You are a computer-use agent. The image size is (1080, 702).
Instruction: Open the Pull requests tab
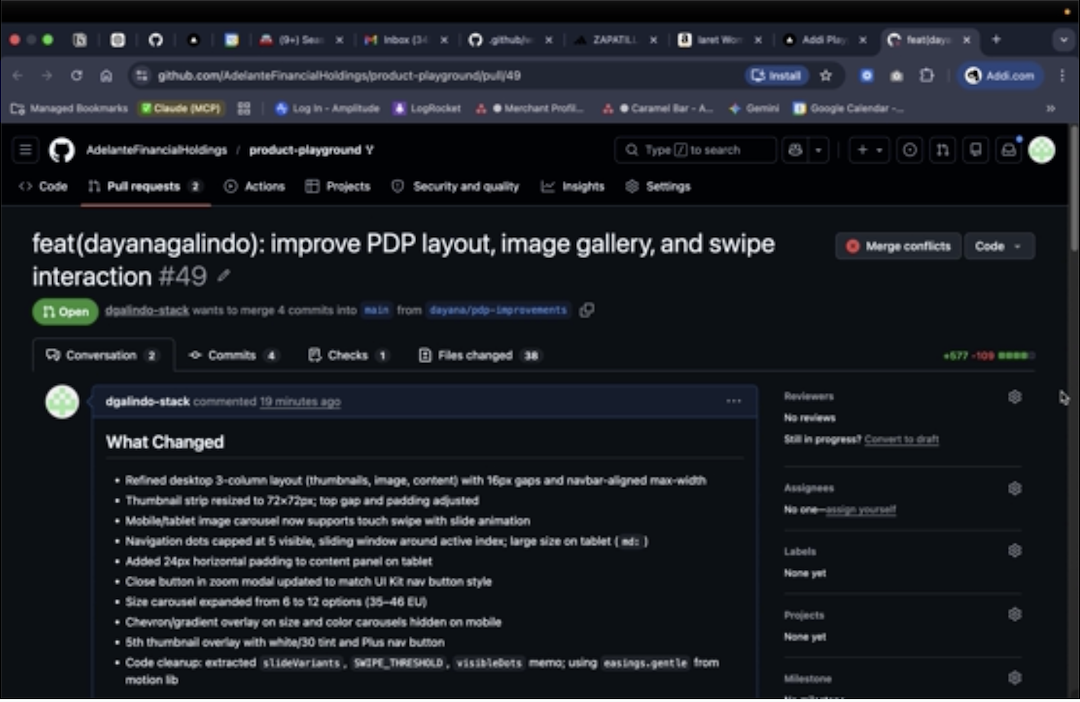[x=145, y=187]
